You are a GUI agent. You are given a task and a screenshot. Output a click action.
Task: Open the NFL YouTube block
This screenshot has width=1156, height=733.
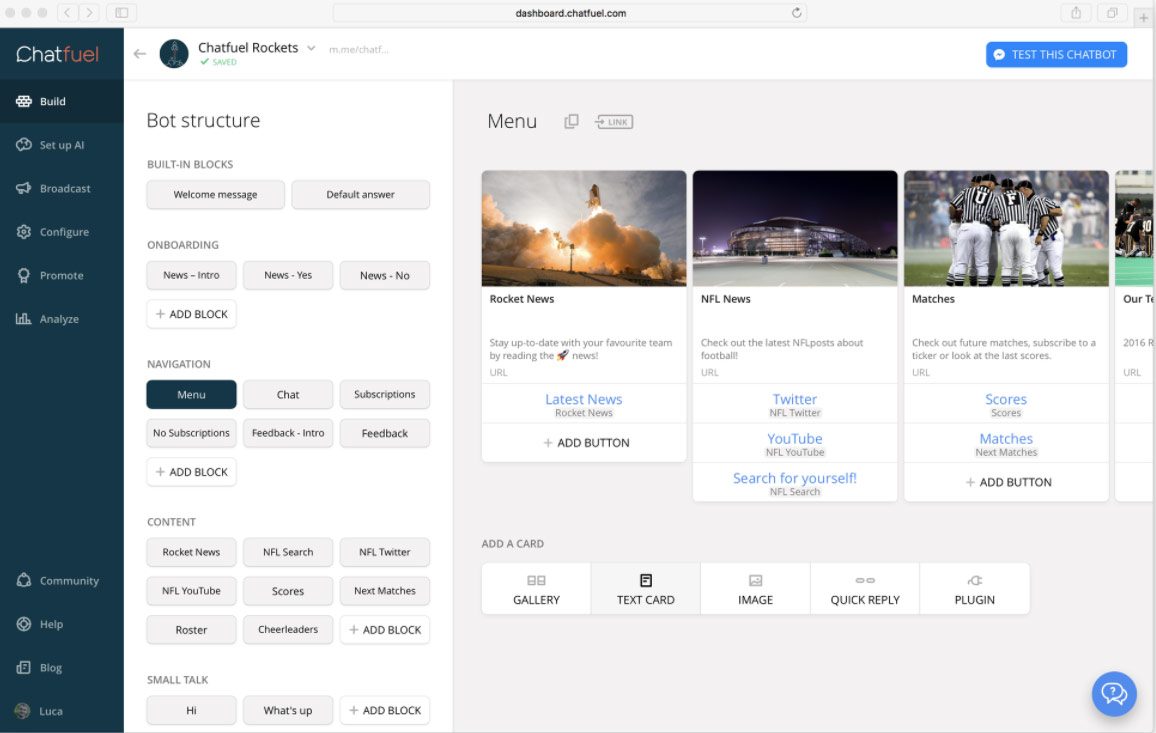click(x=192, y=591)
